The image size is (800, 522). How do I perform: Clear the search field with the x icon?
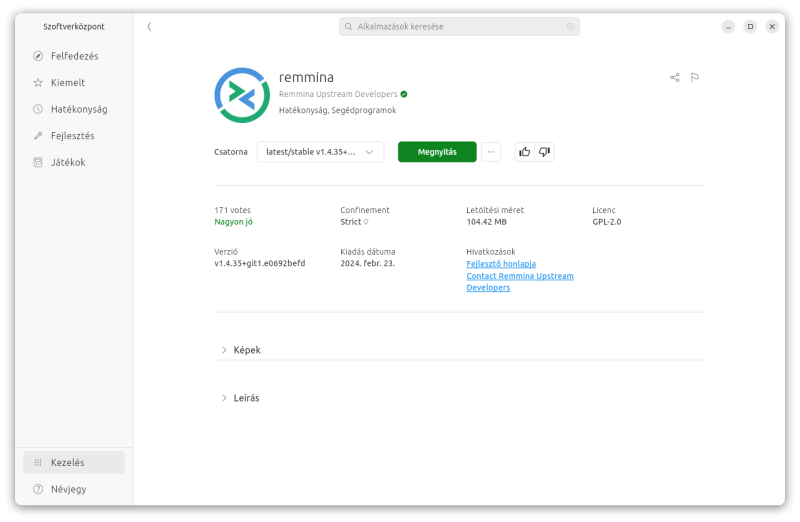(x=570, y=27)
